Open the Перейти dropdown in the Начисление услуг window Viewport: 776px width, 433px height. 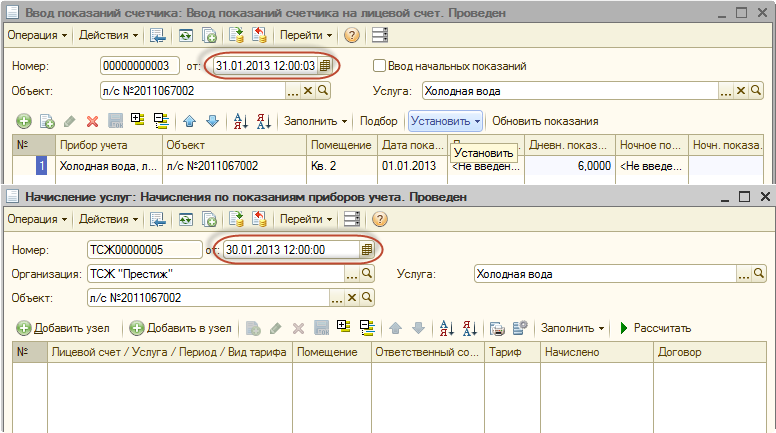[x=305, y=219]
